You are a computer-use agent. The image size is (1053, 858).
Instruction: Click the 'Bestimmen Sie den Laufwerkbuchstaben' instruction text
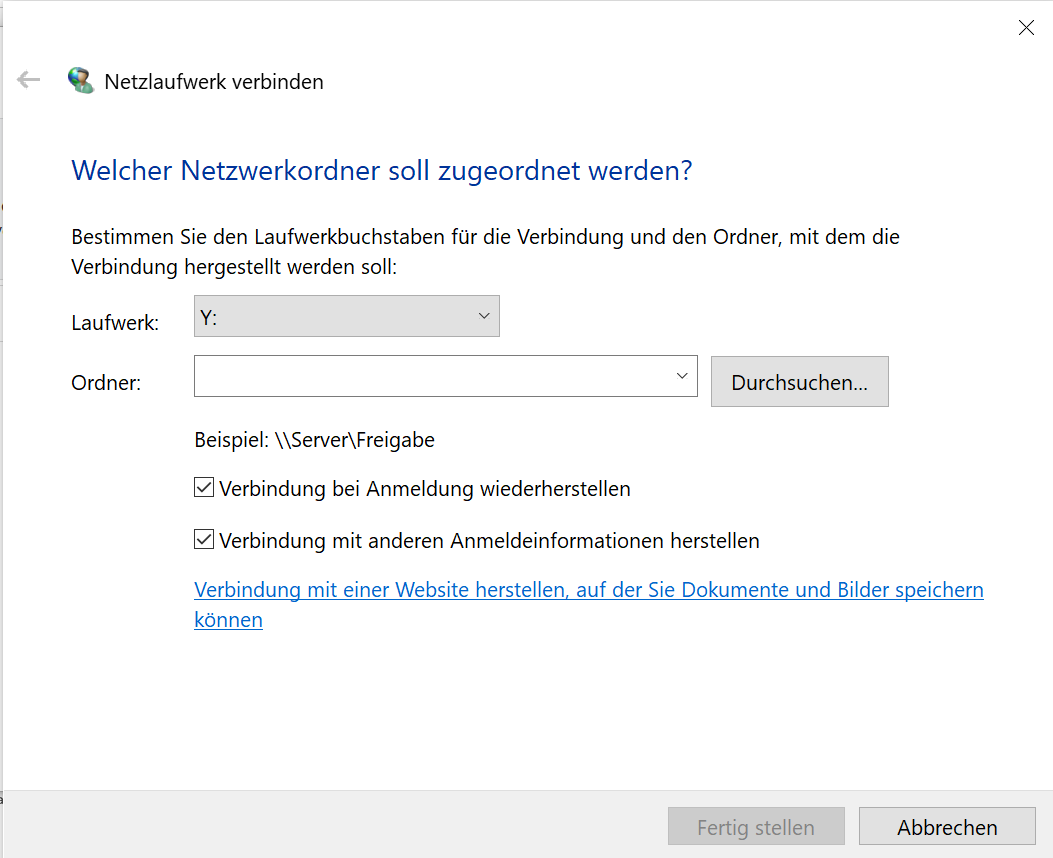coord(485,238)
